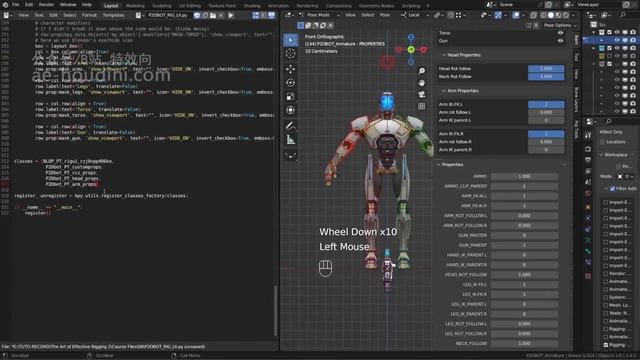Open the Render properties tab icon
The height and width of the screenshot is (360, 640).
click(x=588, y=149)
